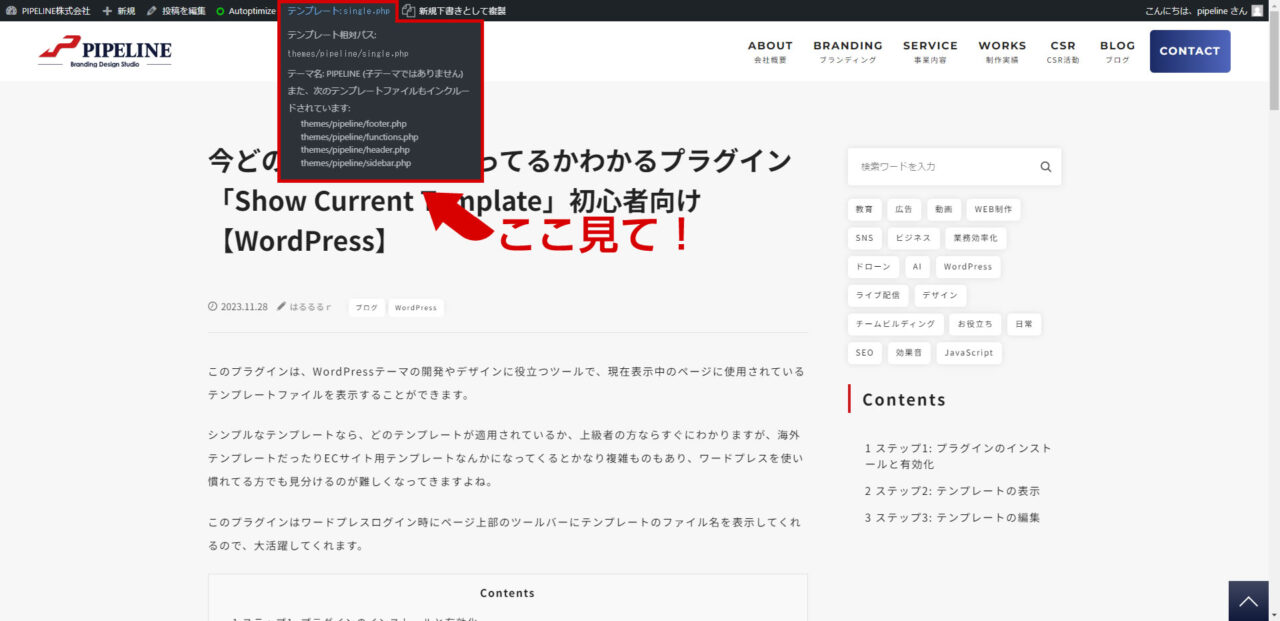Screen dimensions: 1280x621
Task: Click the ブログ category label under the title
Action: pos(367,308)
